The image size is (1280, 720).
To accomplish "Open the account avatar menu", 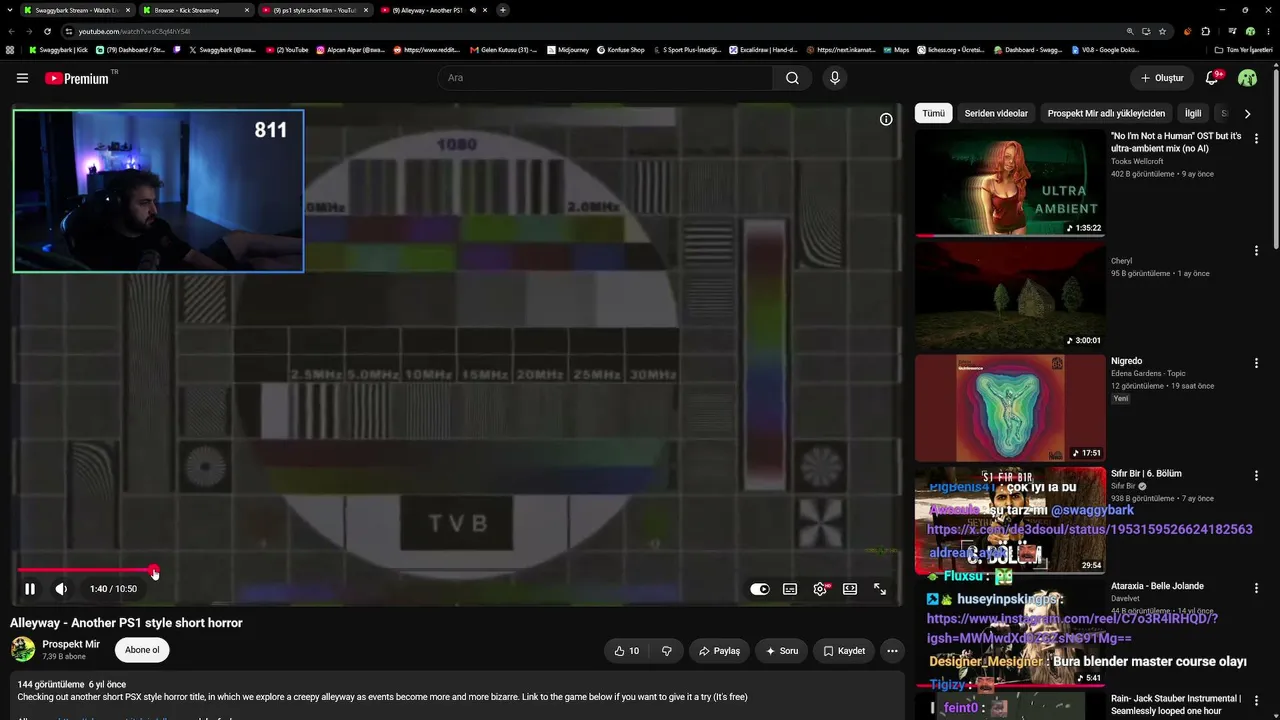I will click(x=1247, y=78).
